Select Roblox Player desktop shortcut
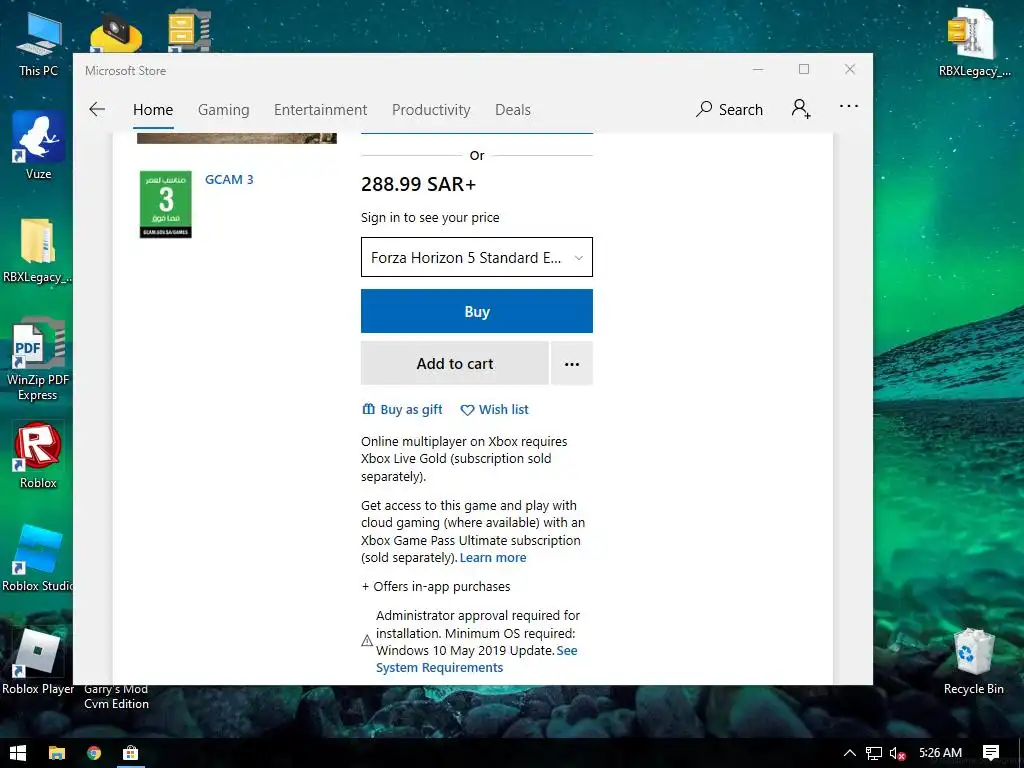The image size is (1024, 768). tap(38, 661)
